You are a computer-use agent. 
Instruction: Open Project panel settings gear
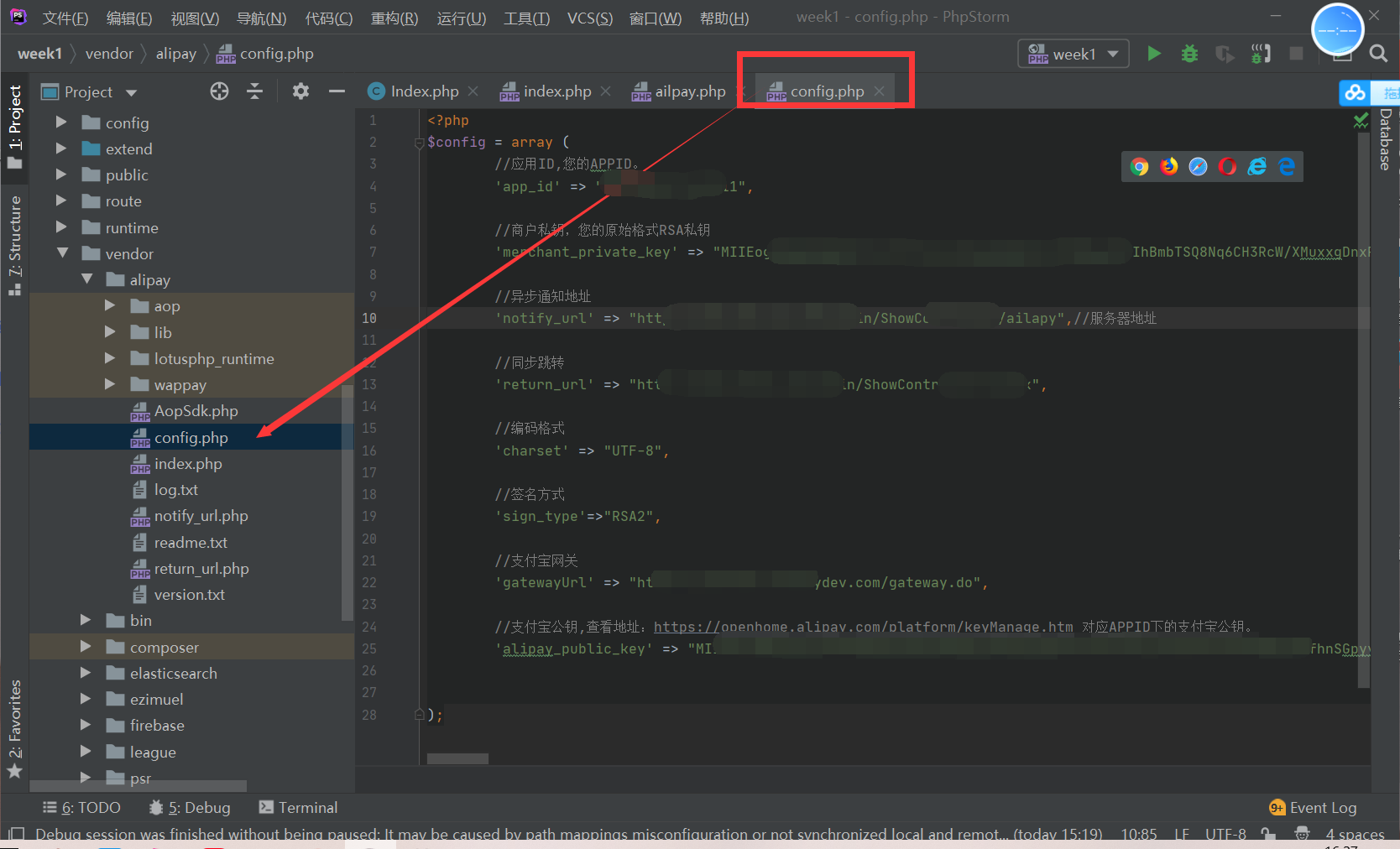click(300, 91)
